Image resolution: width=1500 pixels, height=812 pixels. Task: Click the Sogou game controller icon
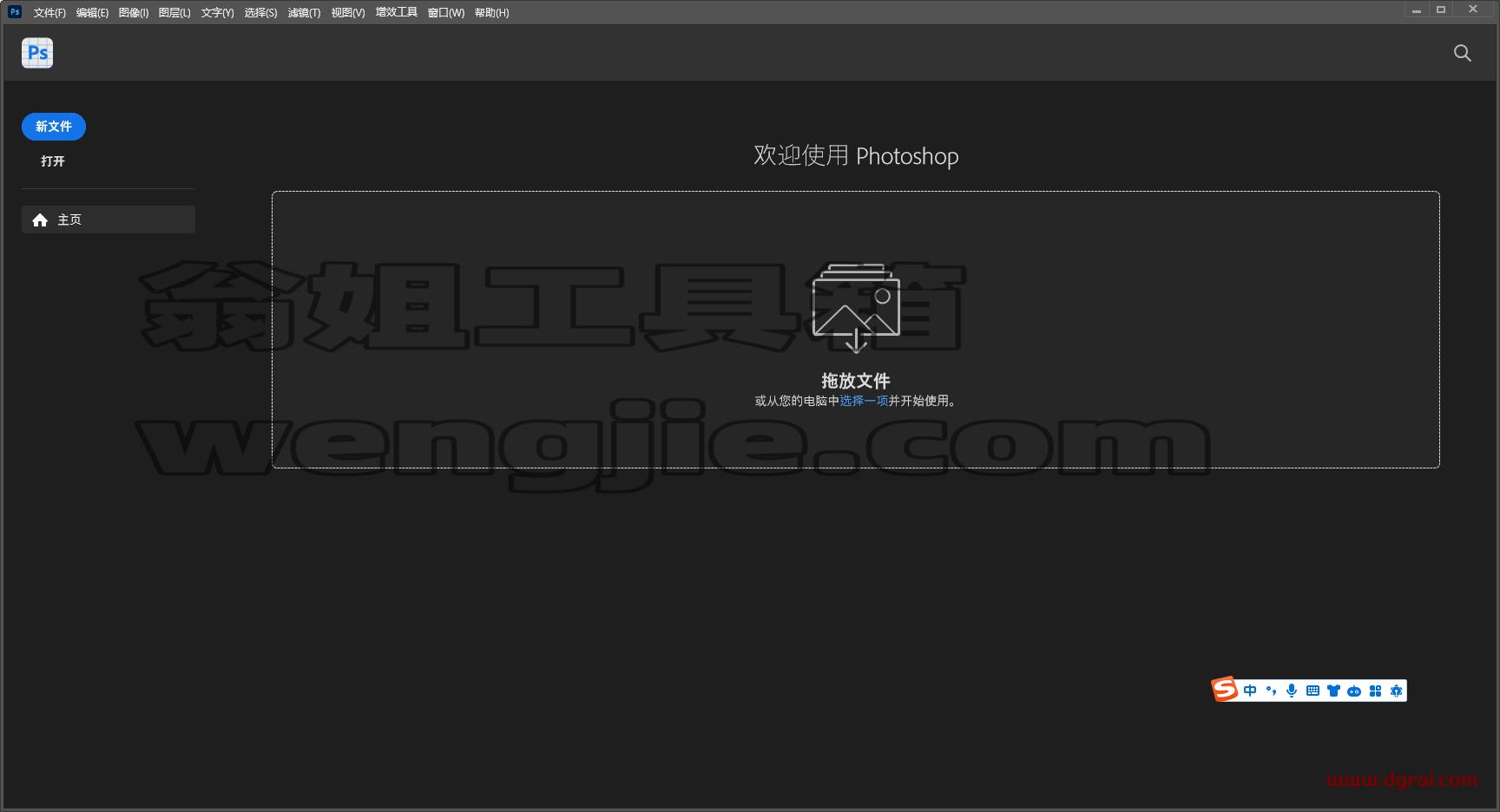(1354, 691)
